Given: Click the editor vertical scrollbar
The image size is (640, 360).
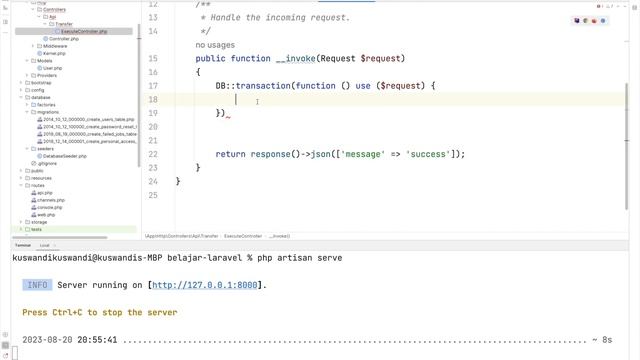Looking at the screenshot, I should click(627, 146).
